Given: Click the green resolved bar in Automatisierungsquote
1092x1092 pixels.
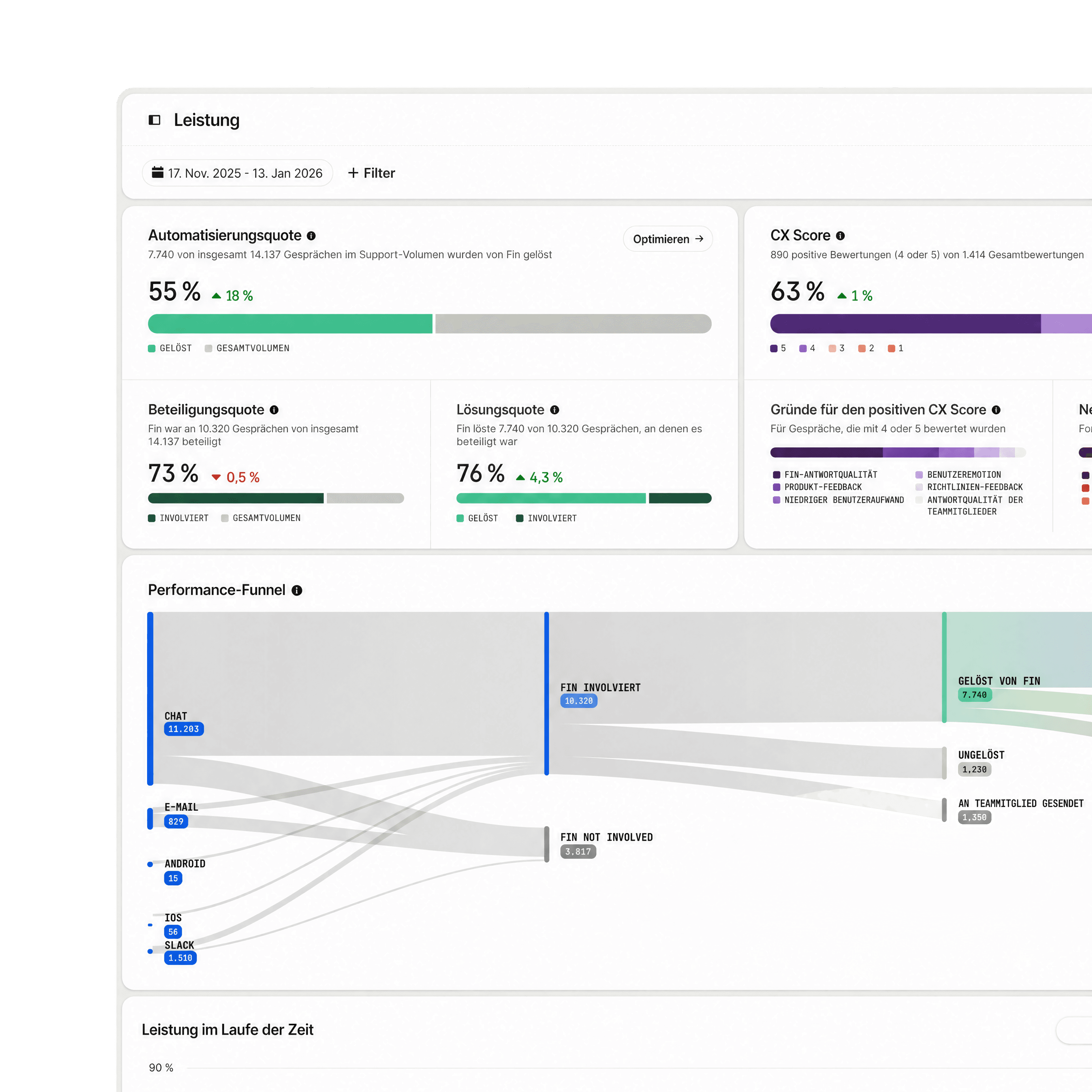Looking at the screenshot, I should pos(290,324).
